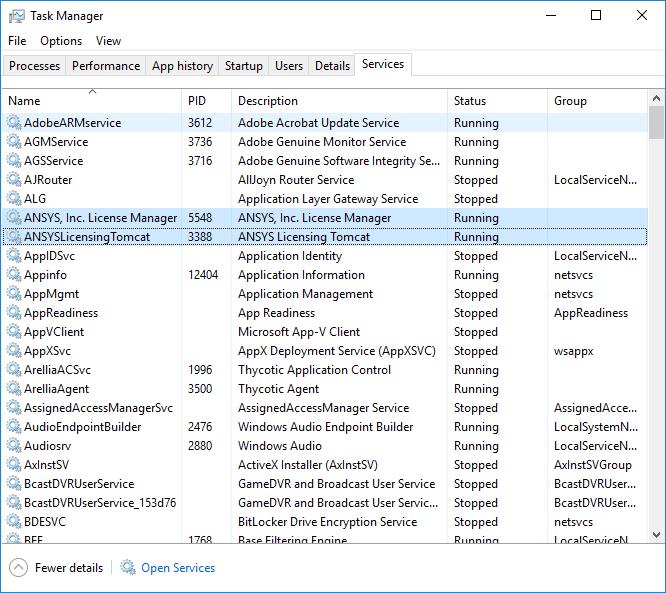
Task: Click the Open Services link
Action: point(178,568)
